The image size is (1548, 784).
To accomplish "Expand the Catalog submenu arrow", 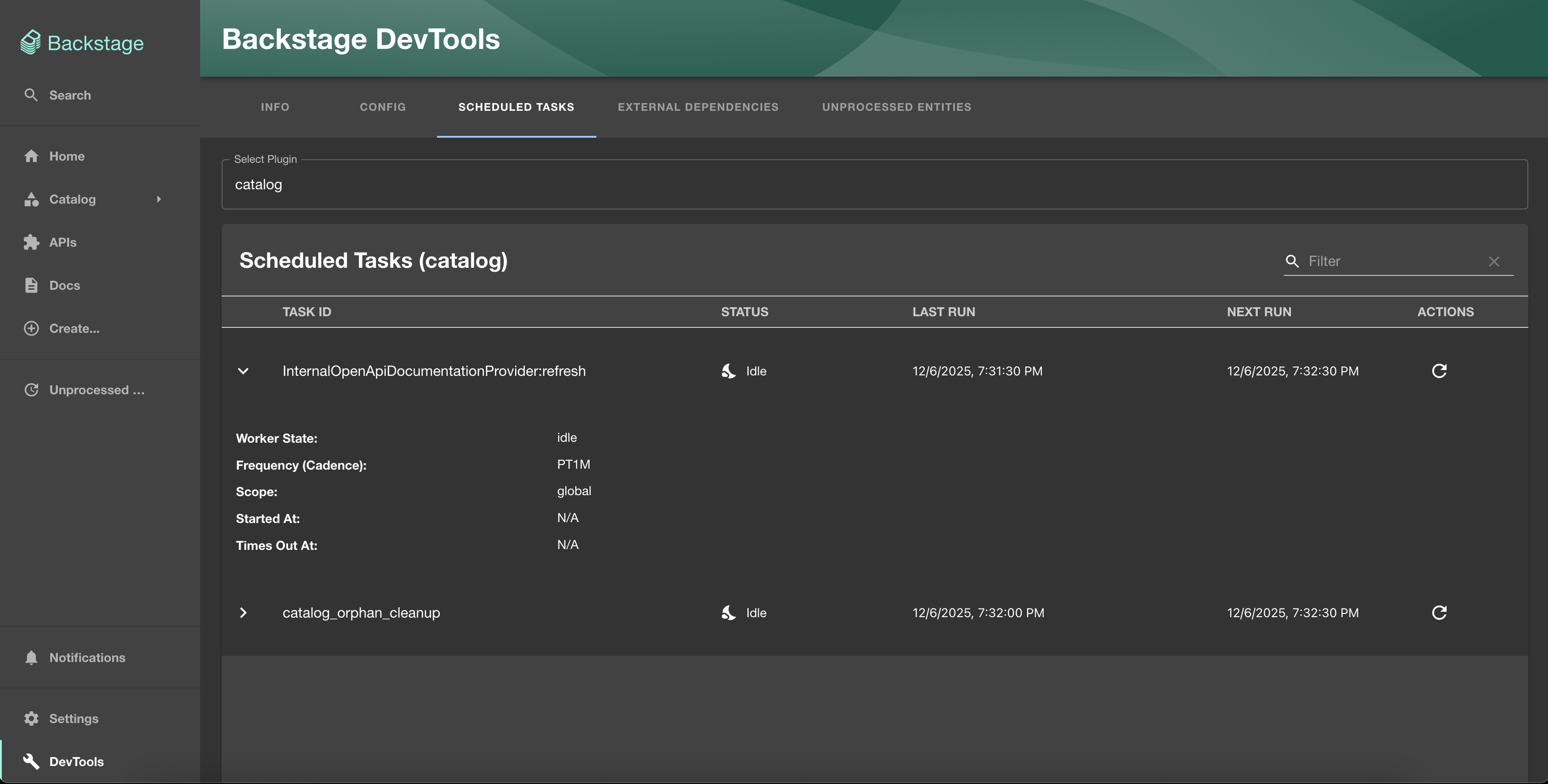I will pos(159,200).
